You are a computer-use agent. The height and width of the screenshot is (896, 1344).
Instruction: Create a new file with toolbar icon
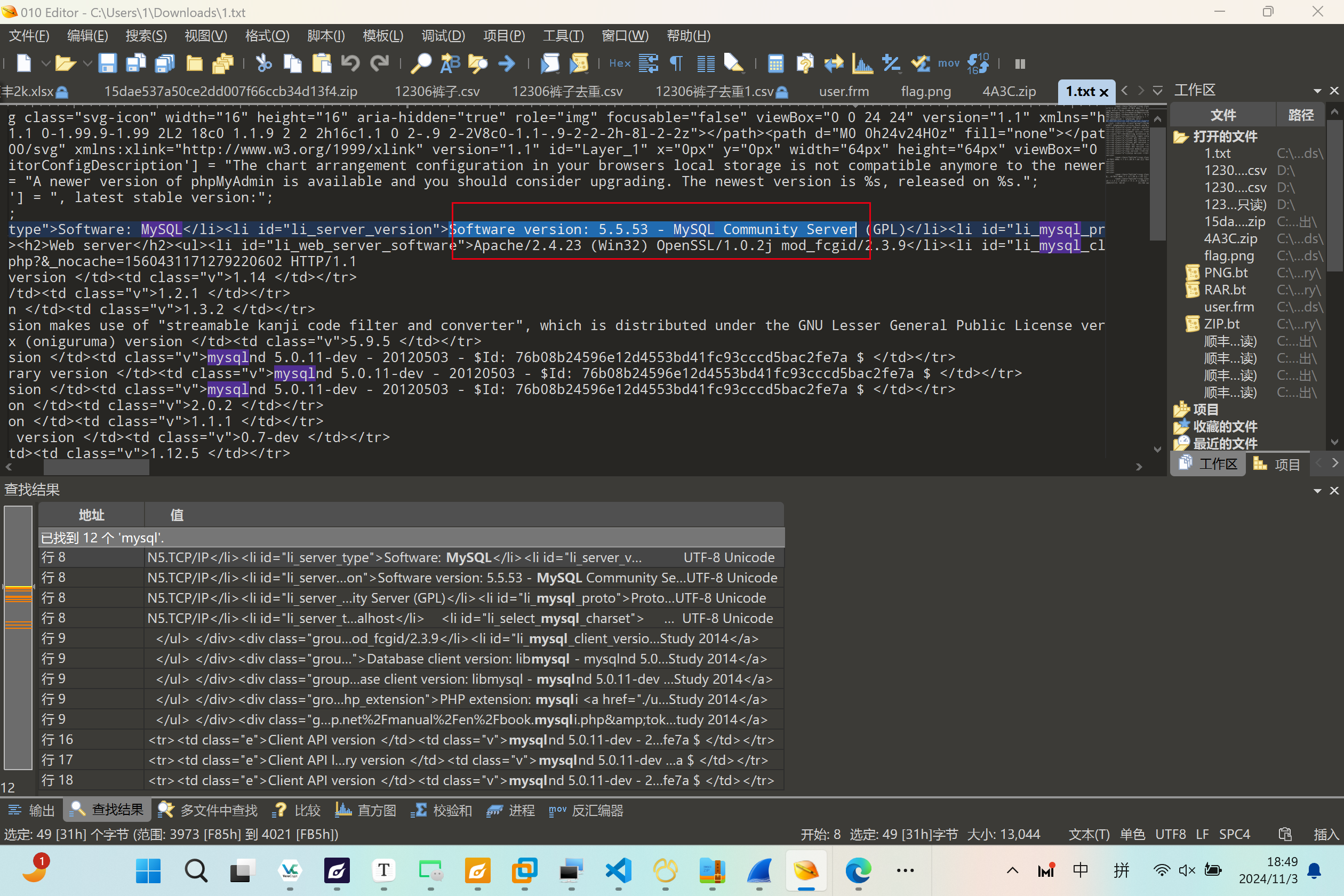pos(24,63)
